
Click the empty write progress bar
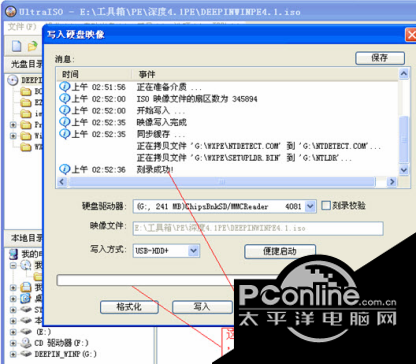pos(145,280)
